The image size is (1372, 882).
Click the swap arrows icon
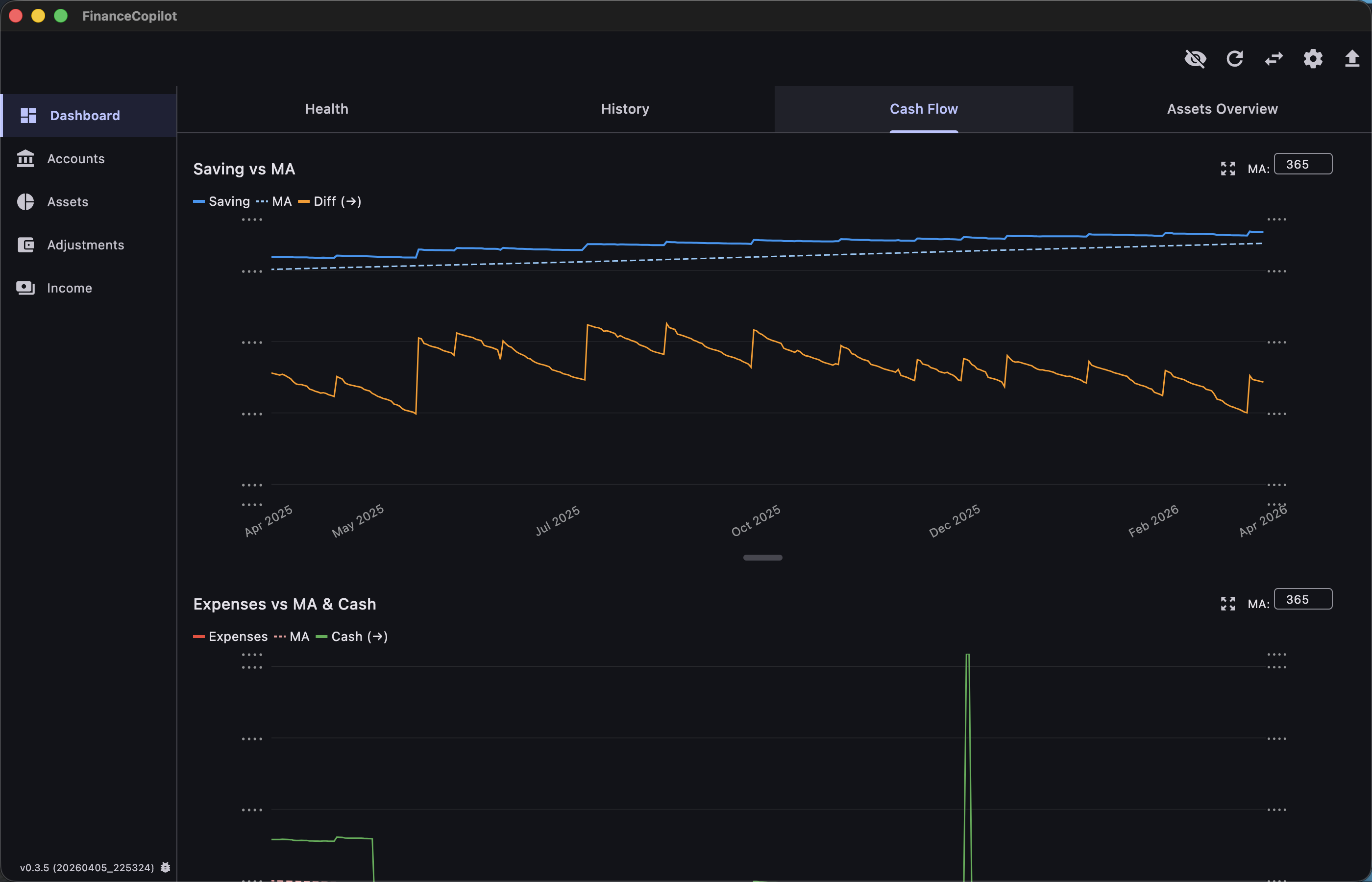pos(1274,59)
